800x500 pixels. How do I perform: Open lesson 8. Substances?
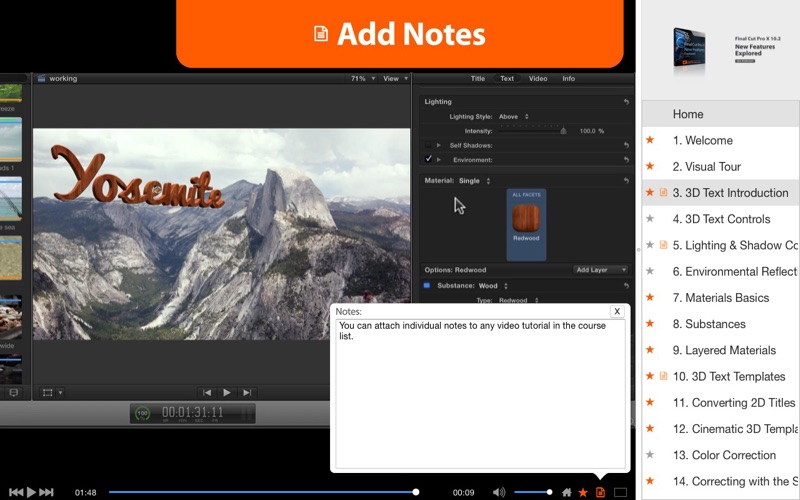coord(720,324)
